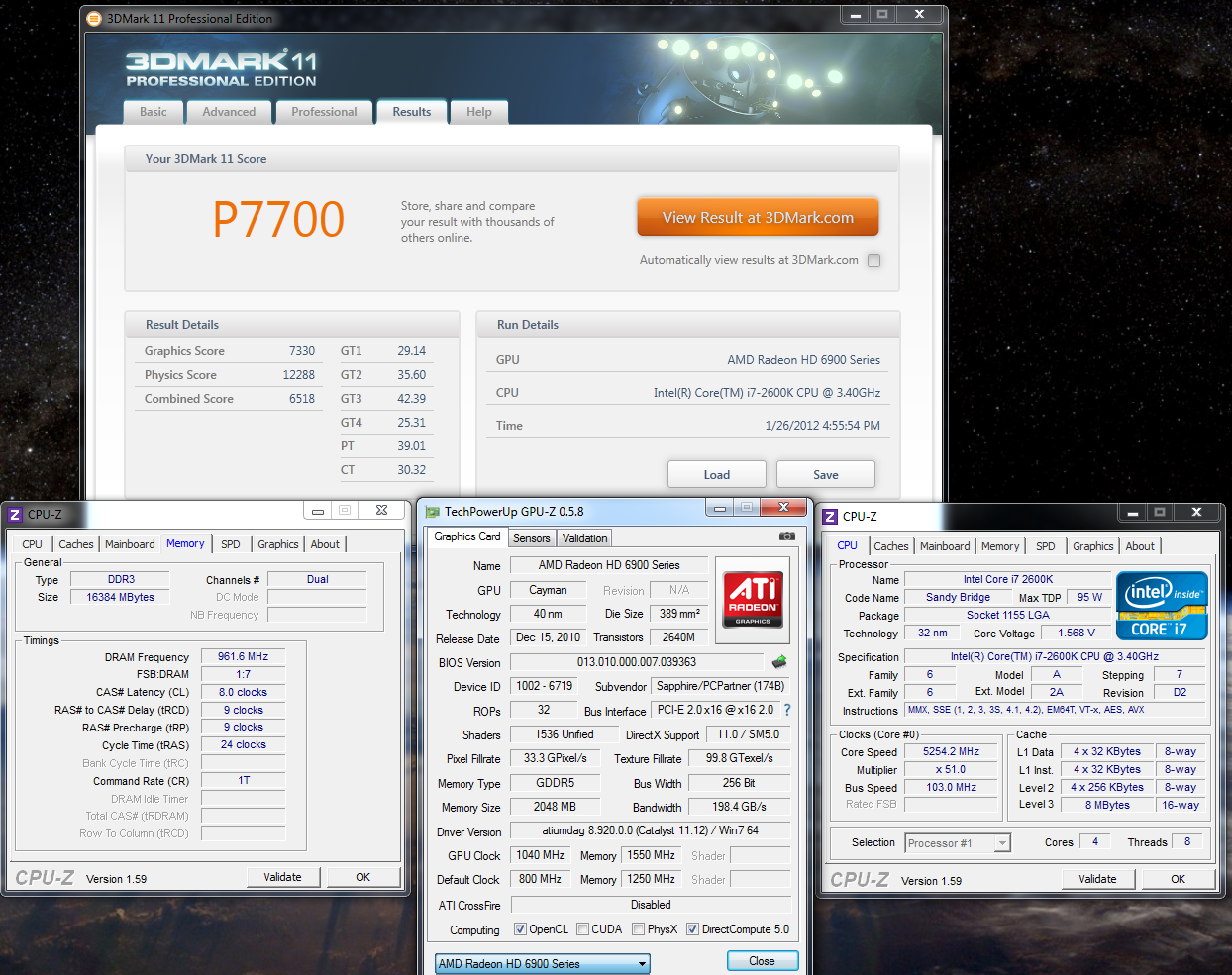This screenshot has width=1232, height=975.
Task: Minimize the CPU-Z CPU window
Action: [1132, 513]
